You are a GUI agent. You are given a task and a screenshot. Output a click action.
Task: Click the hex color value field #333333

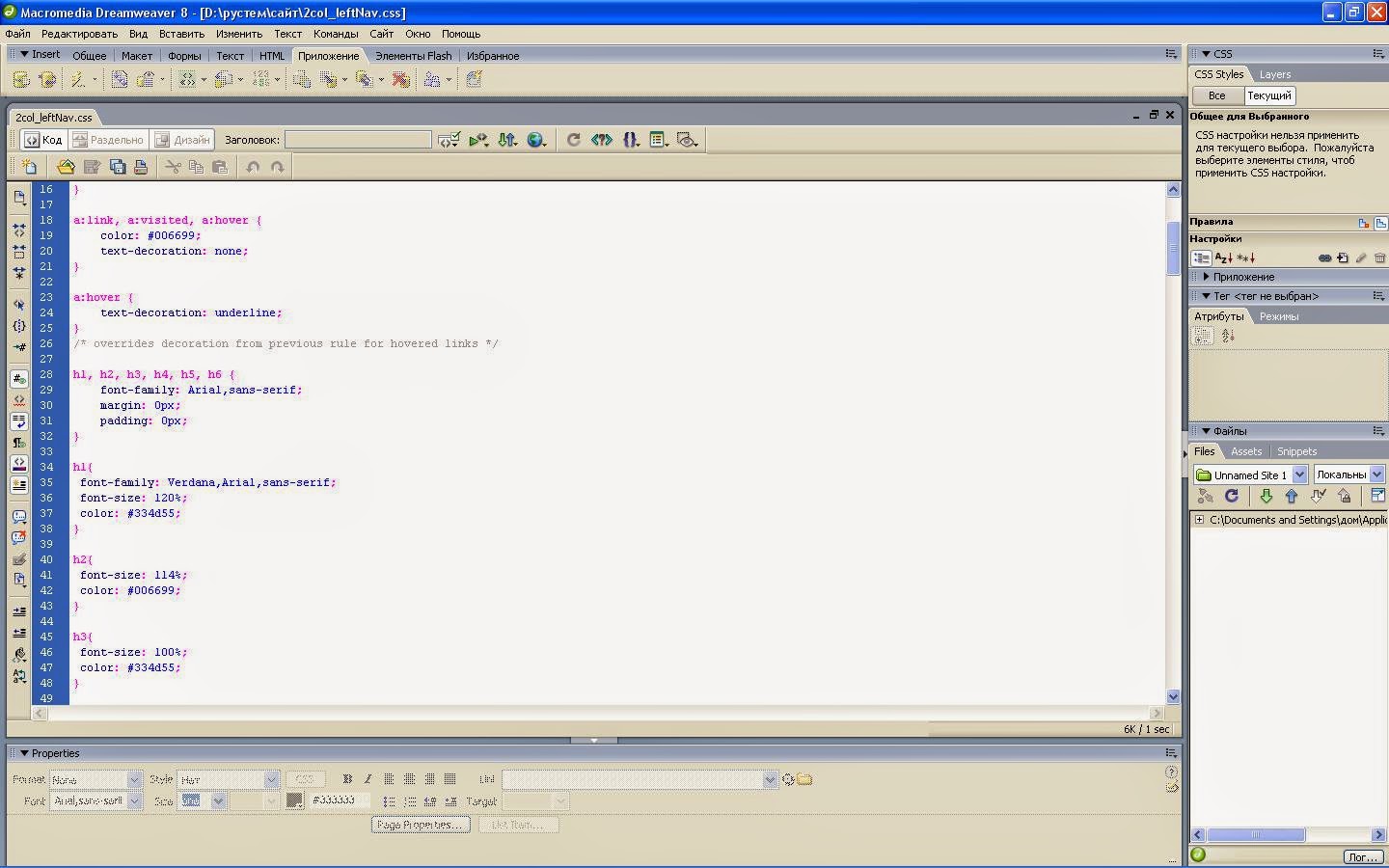[339, 800]
